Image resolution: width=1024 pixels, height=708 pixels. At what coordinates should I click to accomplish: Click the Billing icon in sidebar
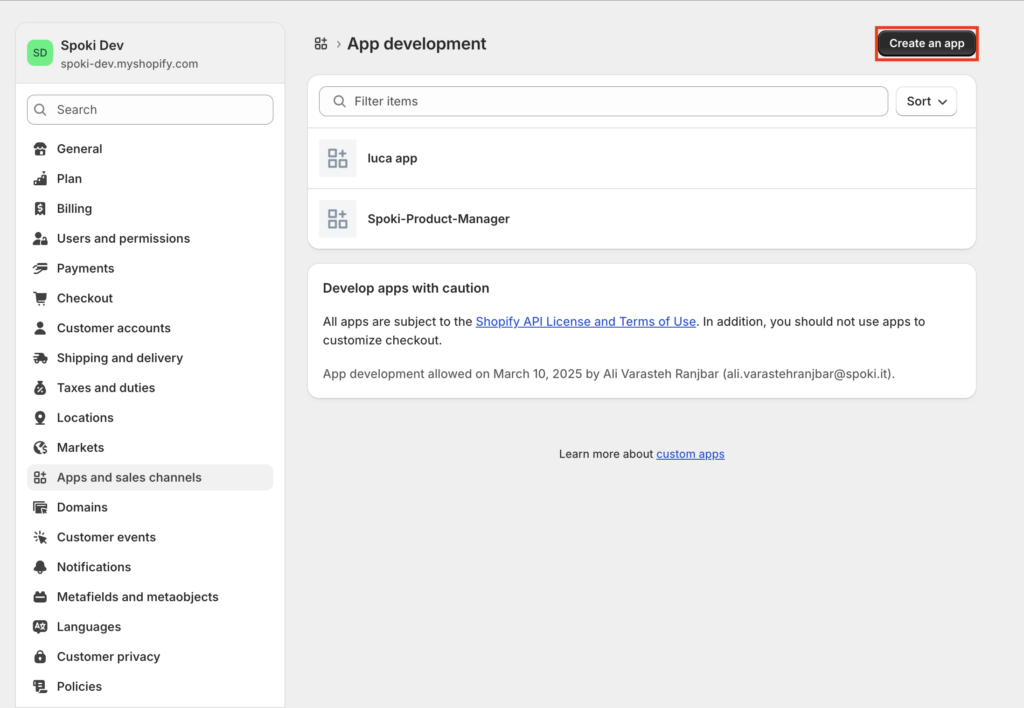pos(40,209)
